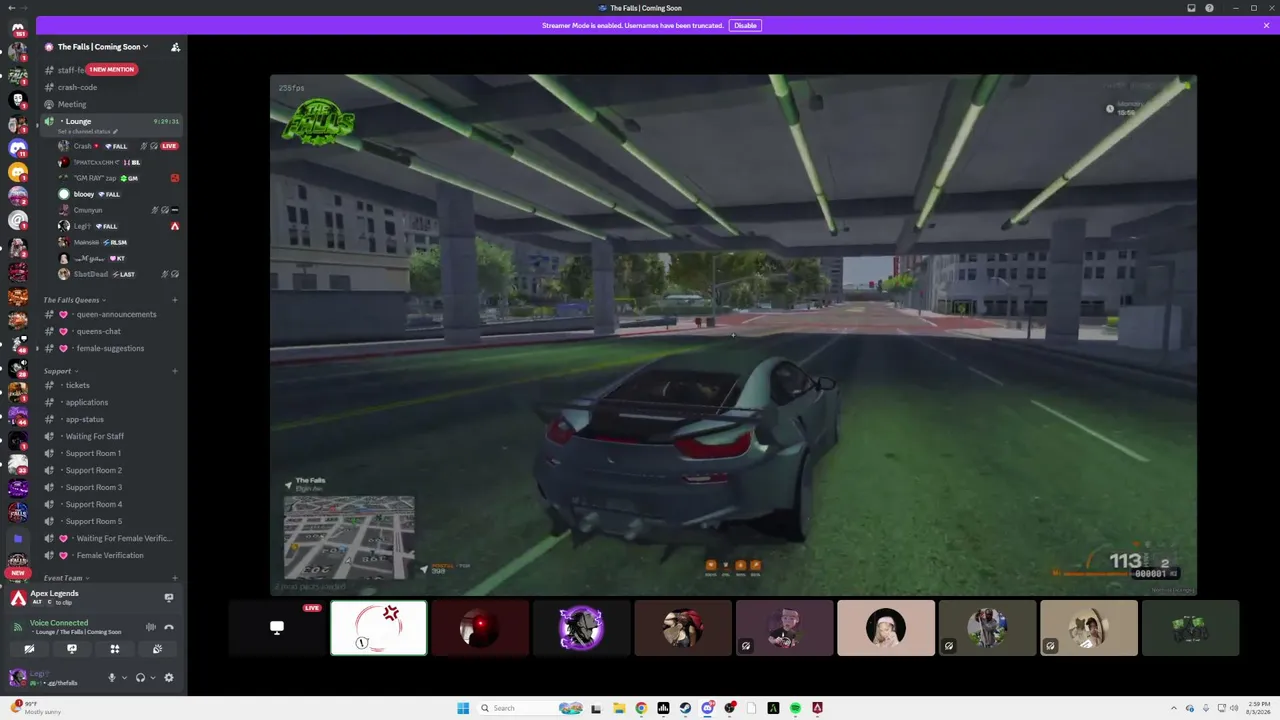Collapse the Event Team category
Image resolution: width=1280 pixels, height=720 pixels.
(x=66, y=578)
